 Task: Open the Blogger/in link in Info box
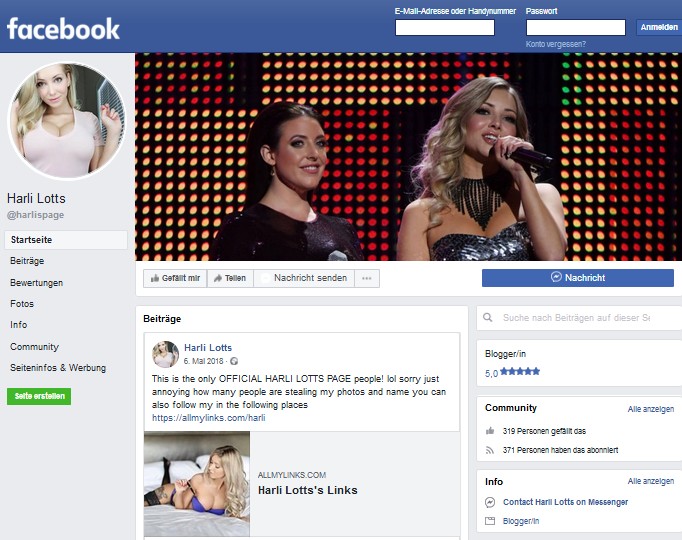[521, 521]
